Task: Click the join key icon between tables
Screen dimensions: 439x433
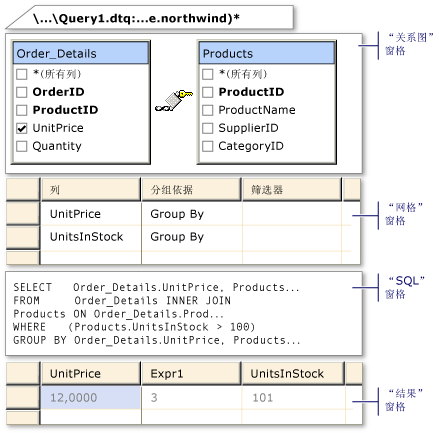Action: pyautogui.click(x=174, y=101)
